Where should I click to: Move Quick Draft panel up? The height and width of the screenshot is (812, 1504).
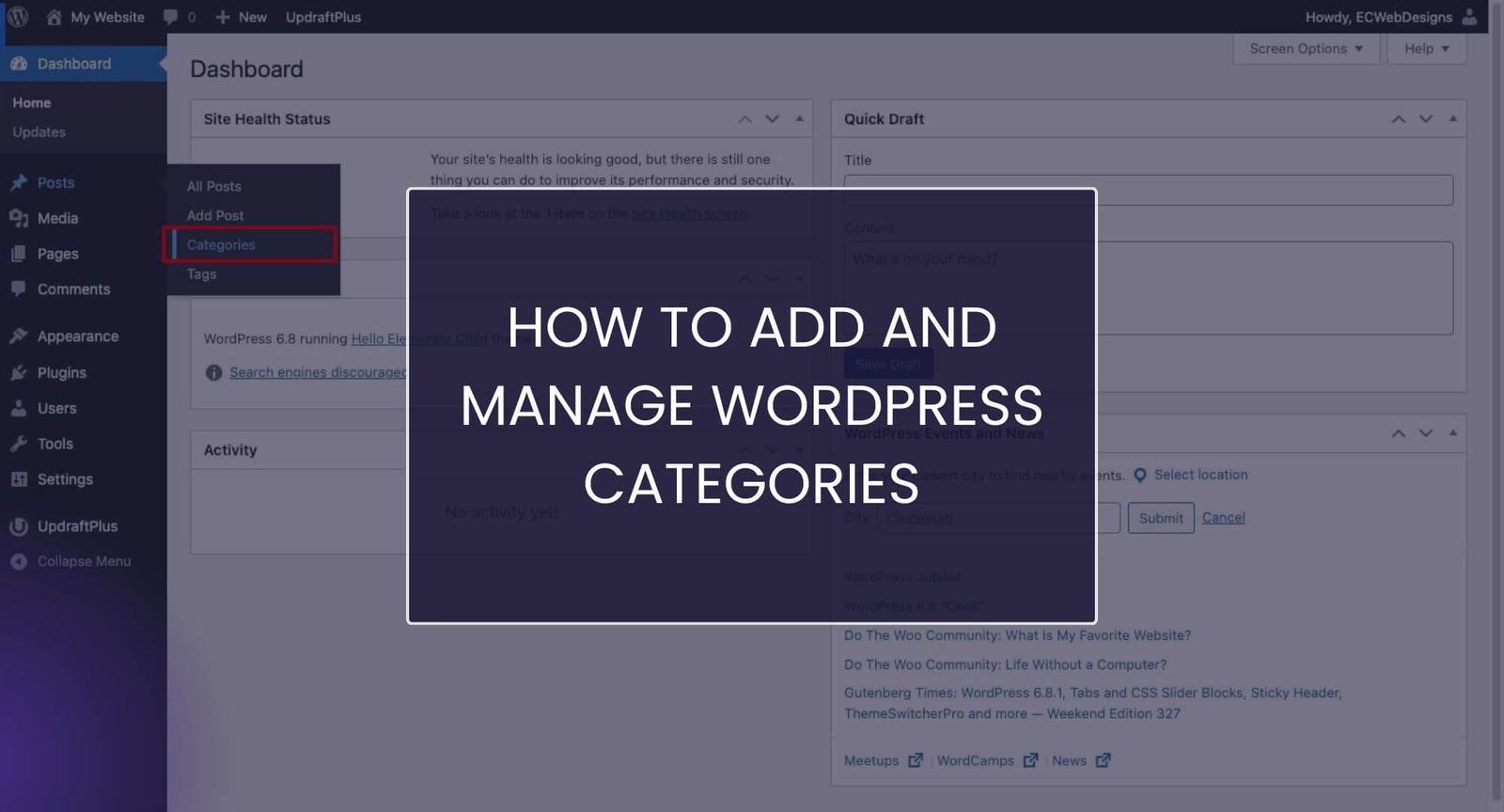(x=1399, y=119)
